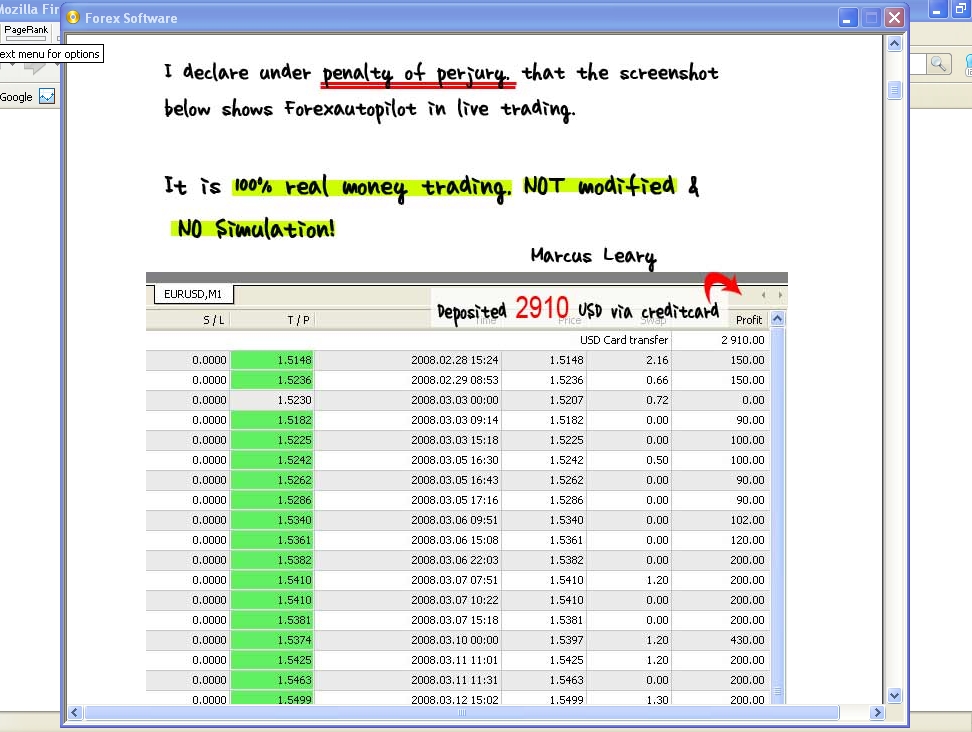Click date 2008.03.11 11:01
The width and height of the screenshot is (972, 732).
click(454, 660)
